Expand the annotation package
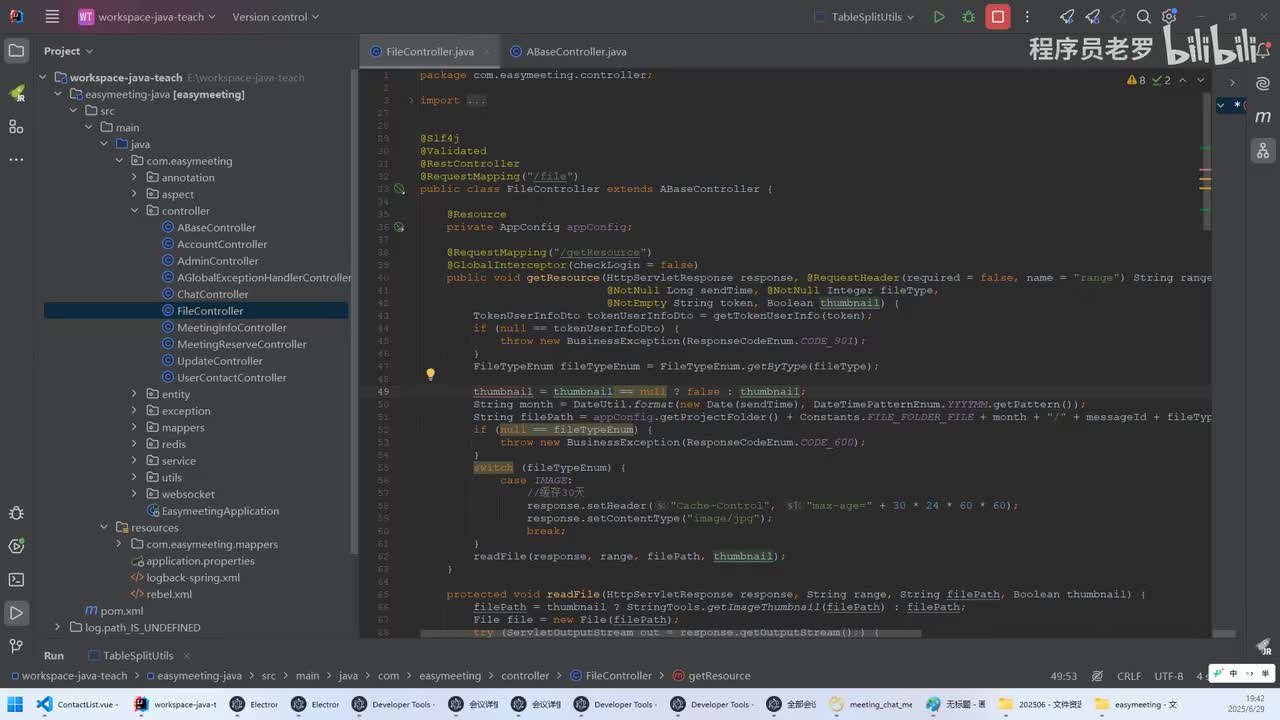The image size is (1280, 720). pyautogui.click(x=134, y=178)
